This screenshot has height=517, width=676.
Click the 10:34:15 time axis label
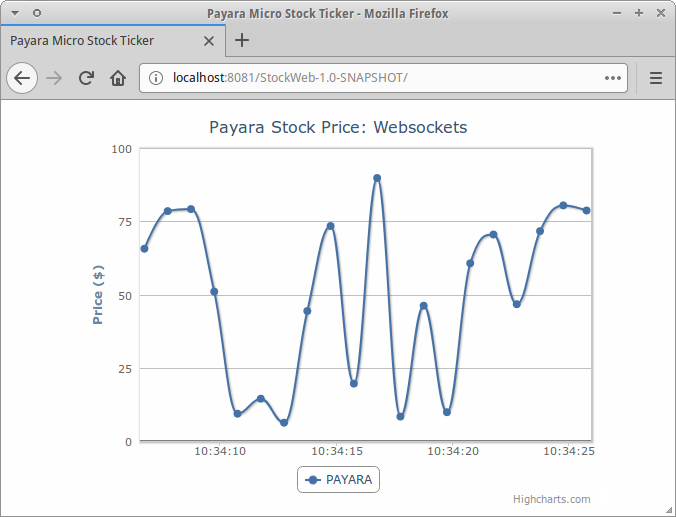[337, 451]
